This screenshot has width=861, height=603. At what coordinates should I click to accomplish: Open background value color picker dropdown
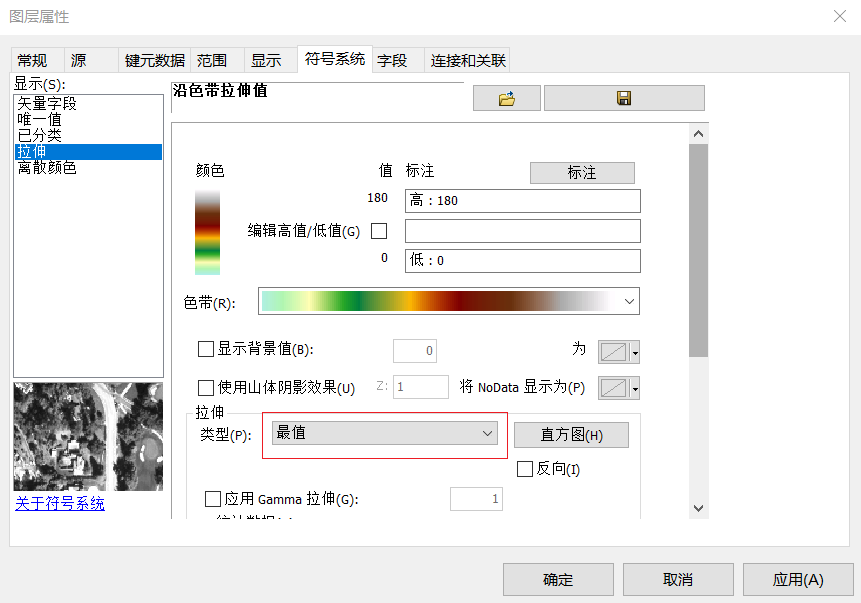[635, 352]
